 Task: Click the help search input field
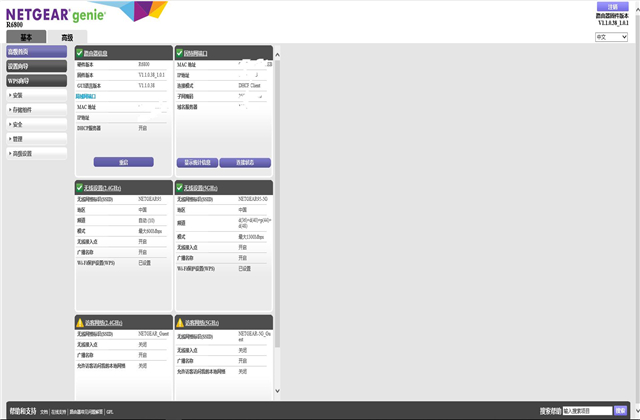point(587,410)
